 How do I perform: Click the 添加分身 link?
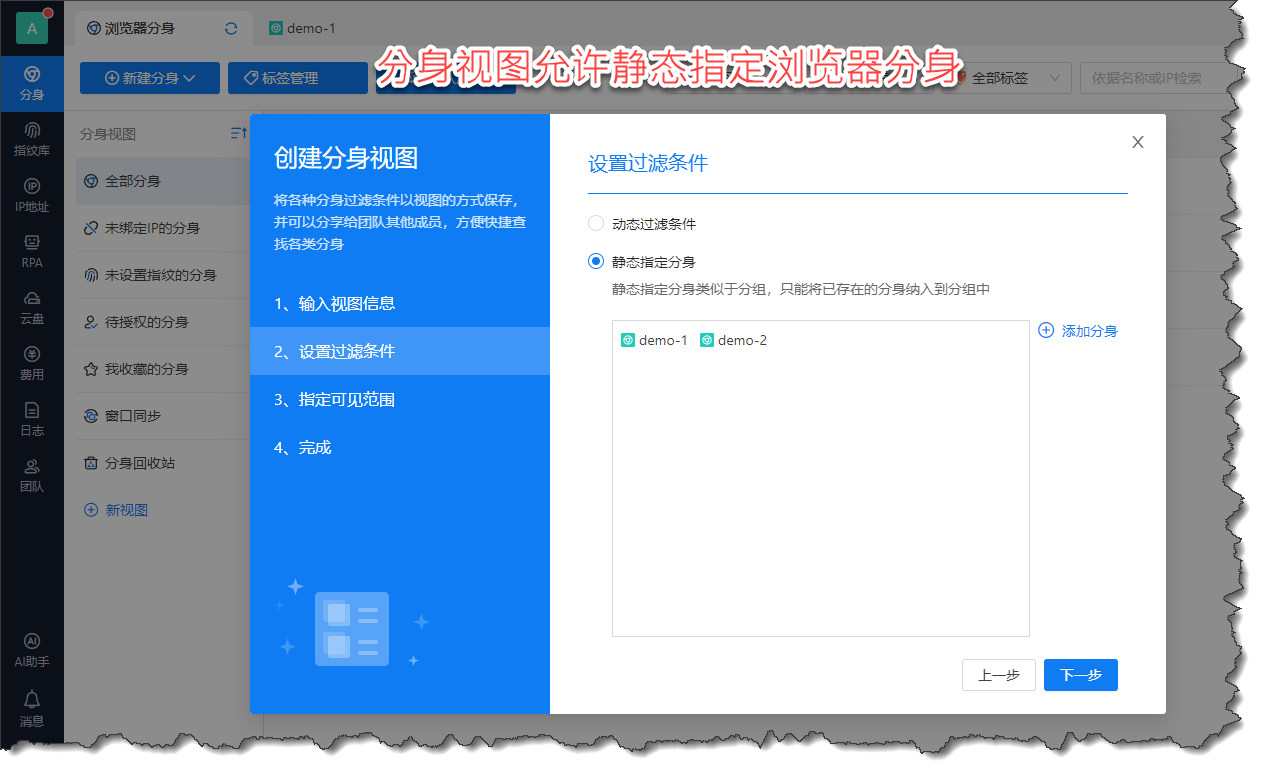[1078, 331]
